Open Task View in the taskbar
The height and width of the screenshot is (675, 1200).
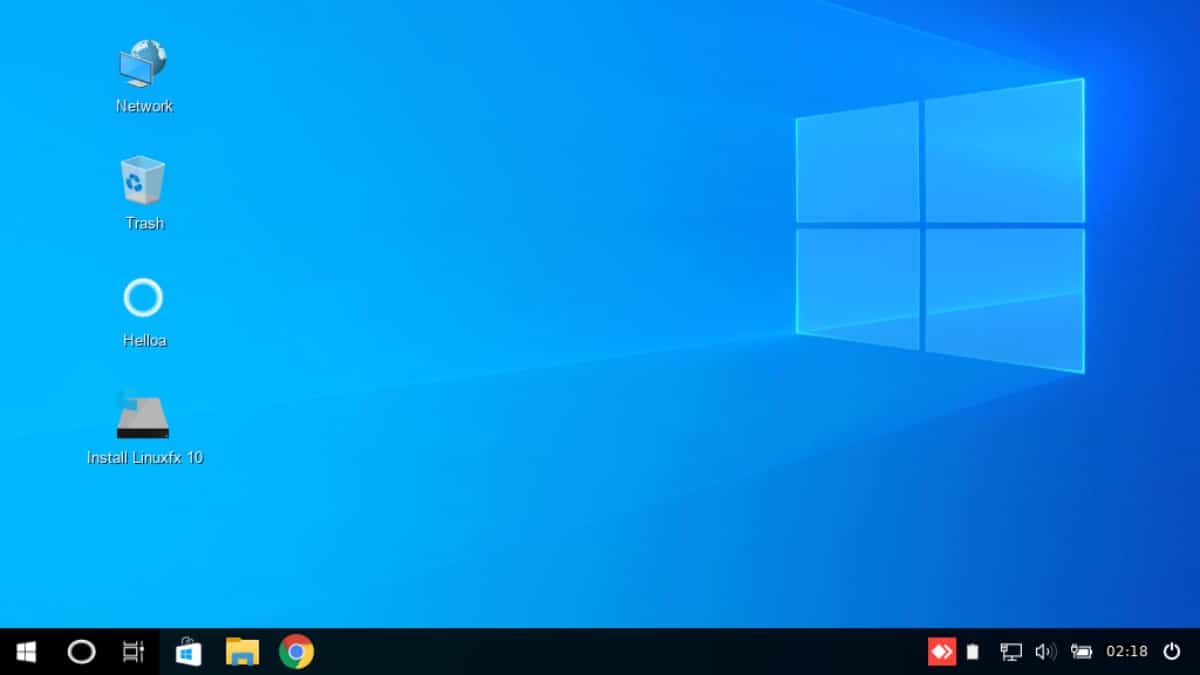133,652
